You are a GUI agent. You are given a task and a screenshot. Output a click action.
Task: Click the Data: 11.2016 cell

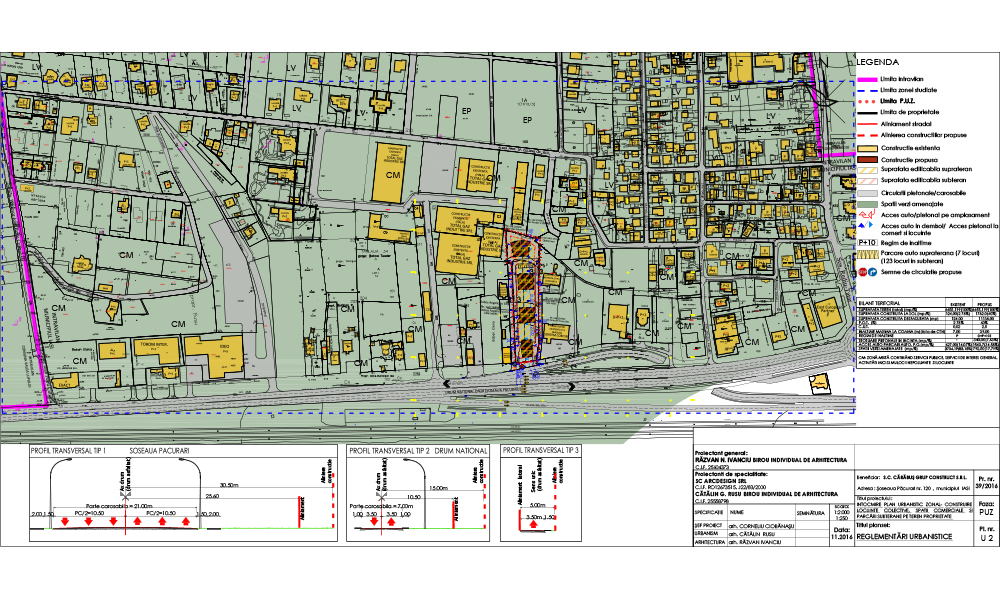tap(841, 533)
